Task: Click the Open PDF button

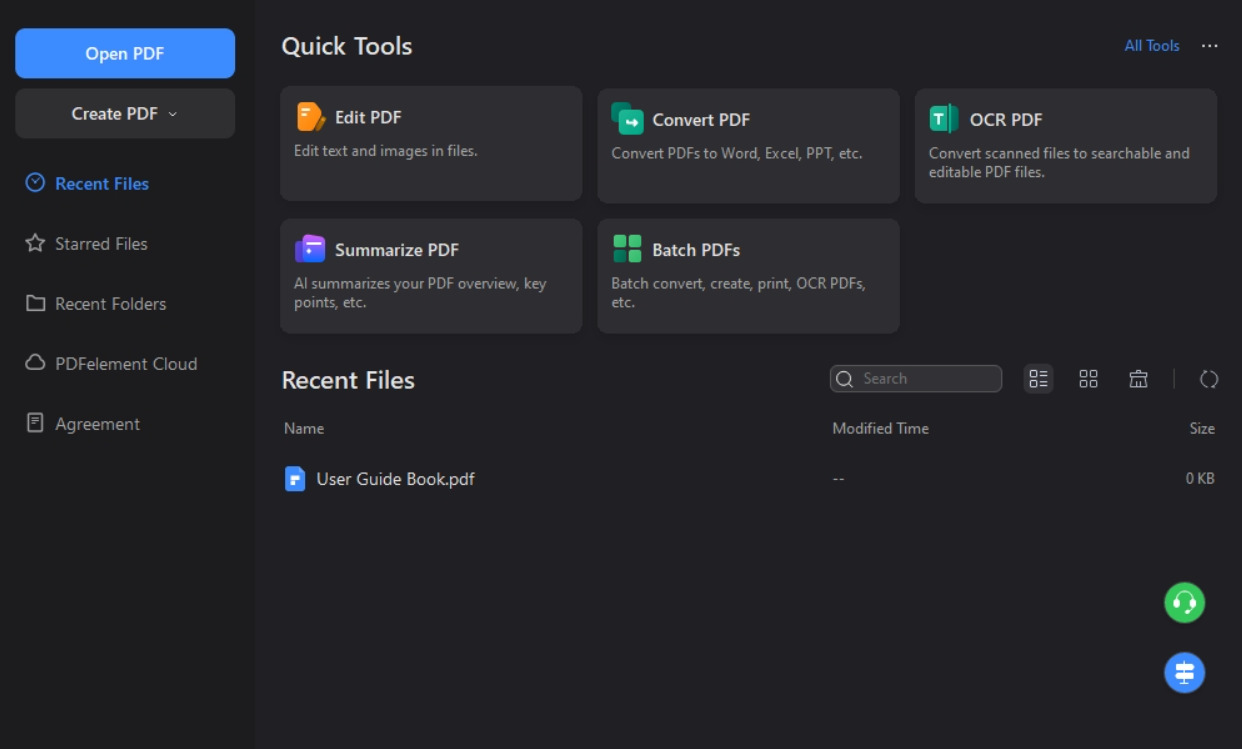Action: click(125, 53)
